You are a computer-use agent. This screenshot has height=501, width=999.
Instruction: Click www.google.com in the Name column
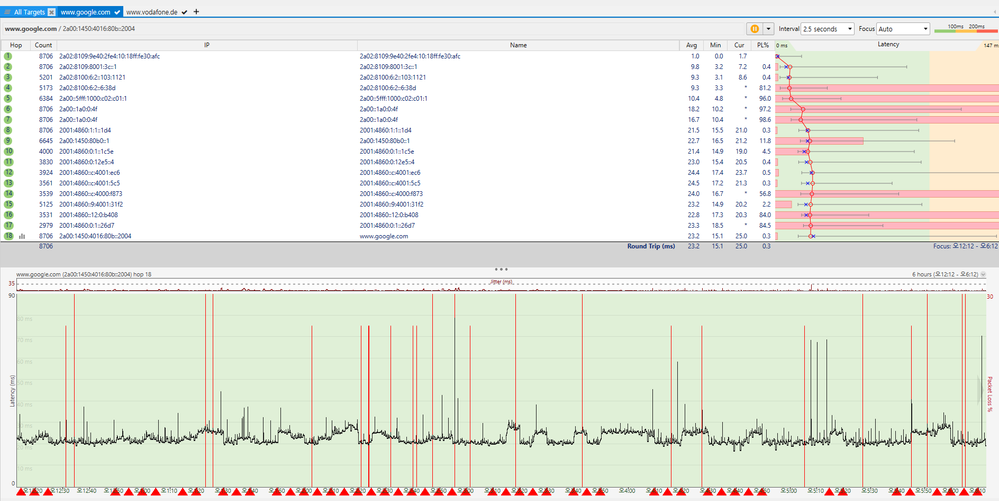coord(384,236)
